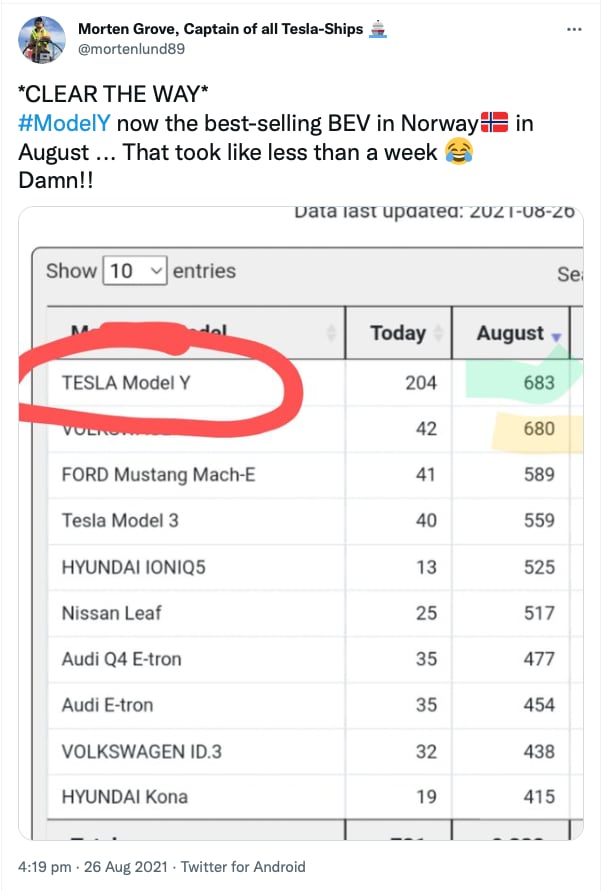
Task: Click the laughing-crying emoji in tweet
Action: tap(458, 152)
